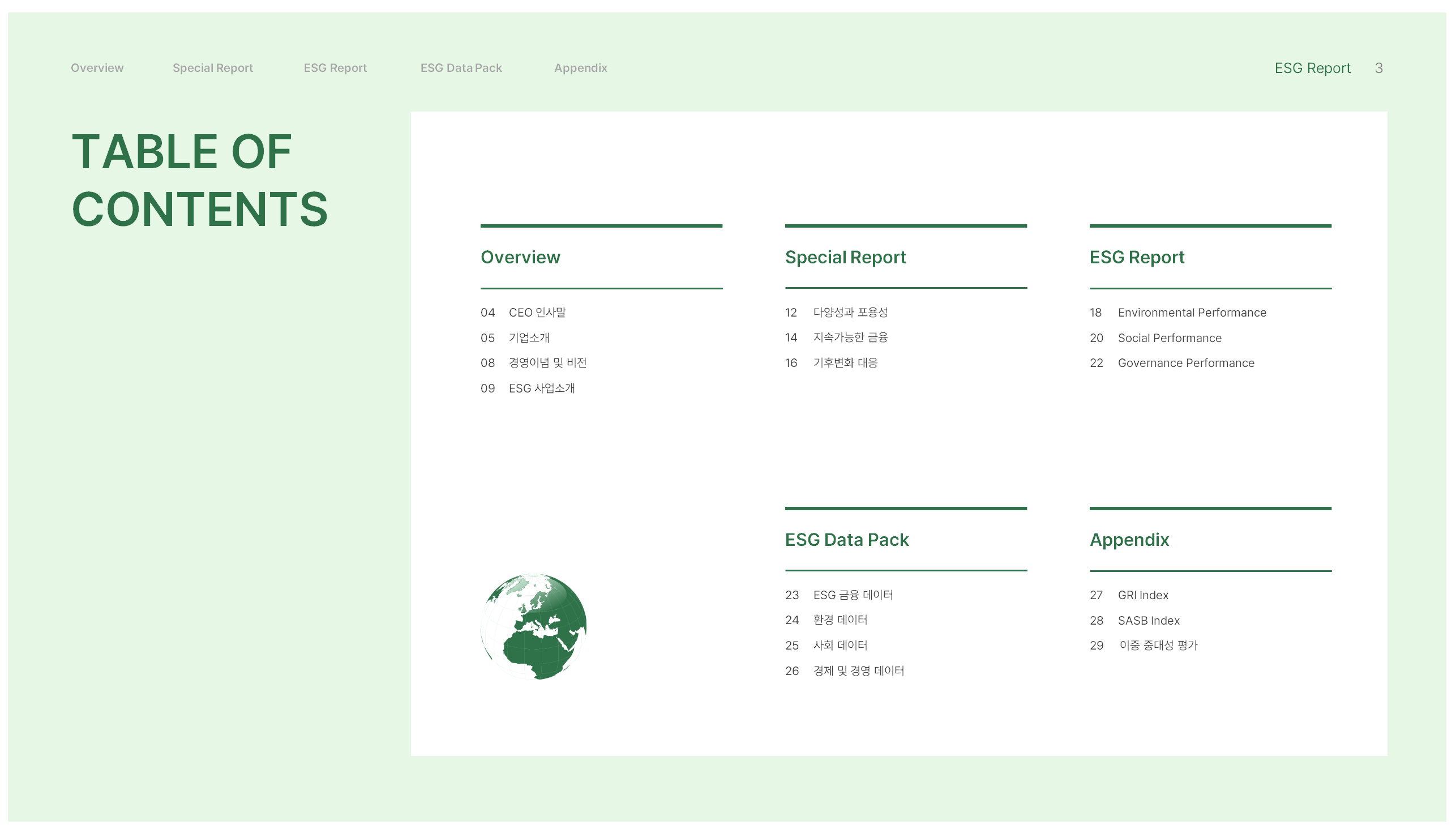Viewport: 1456px width, 833px height.
Task: Jump to 지속가능한 금융 entry
Action: (x=850, y=338)
